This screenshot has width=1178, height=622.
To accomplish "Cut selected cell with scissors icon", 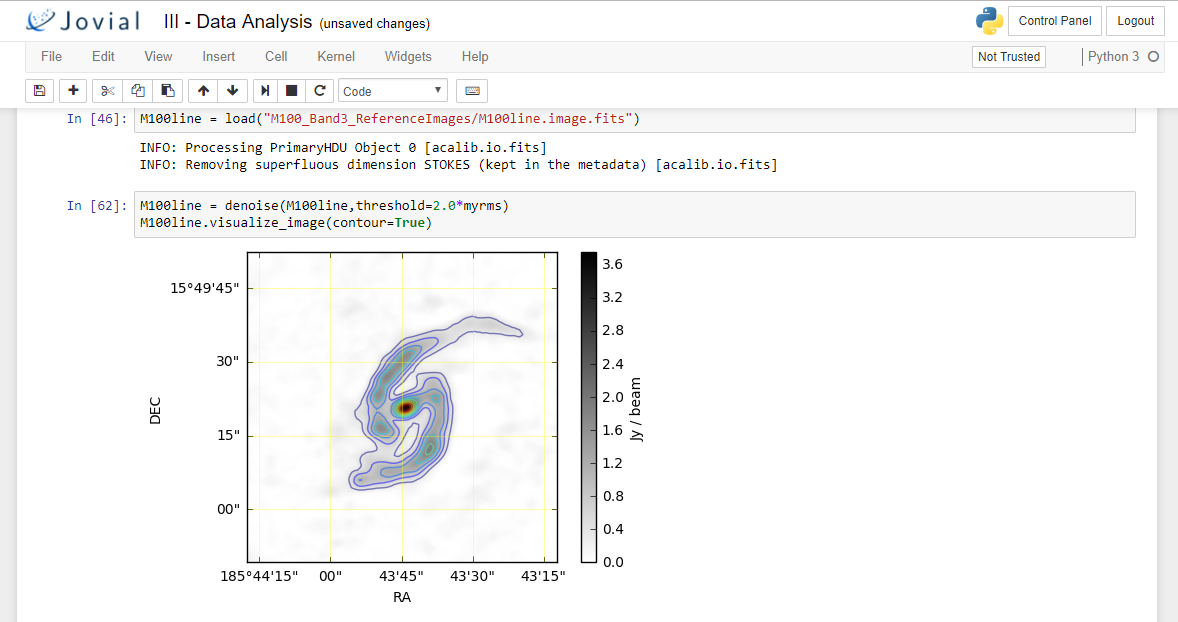I will 108,91.
